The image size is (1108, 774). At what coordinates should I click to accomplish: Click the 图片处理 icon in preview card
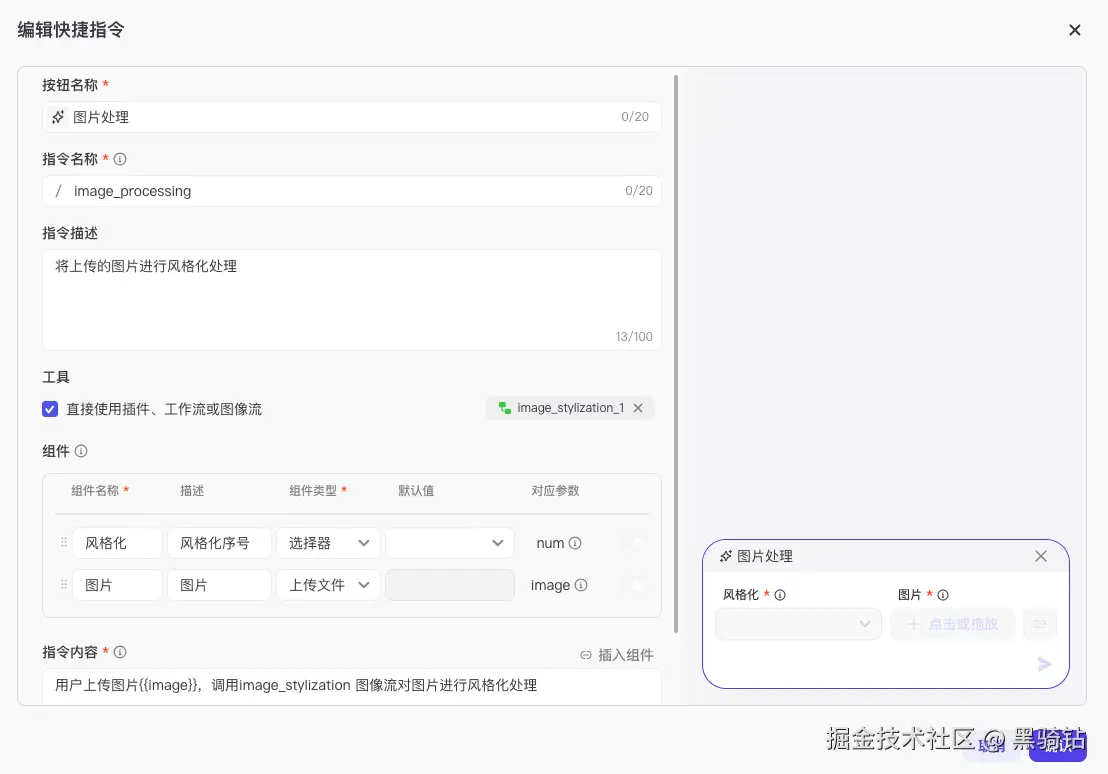click(726, 556)
